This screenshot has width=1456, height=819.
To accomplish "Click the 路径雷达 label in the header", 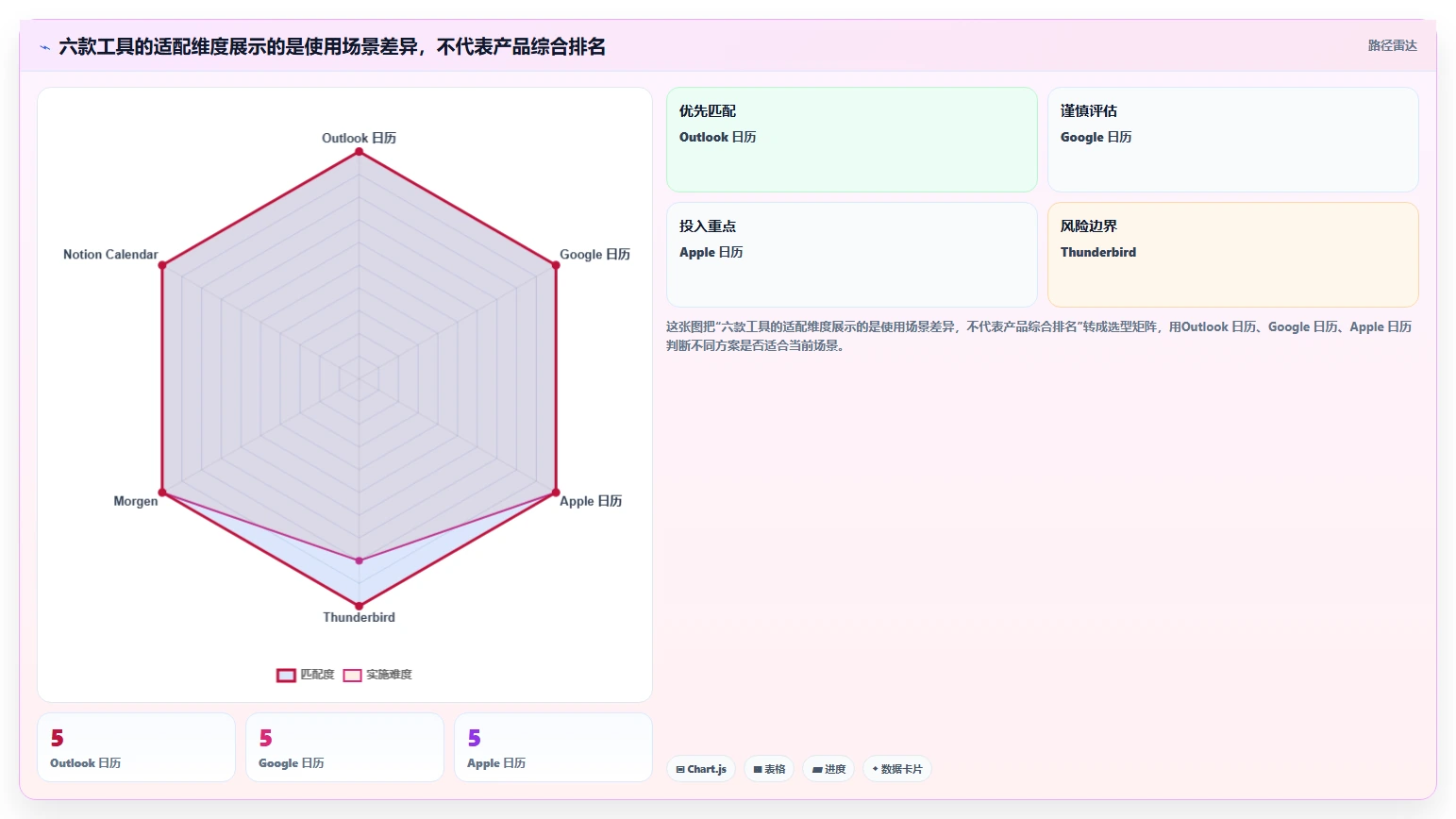I will pos(1392,45).
